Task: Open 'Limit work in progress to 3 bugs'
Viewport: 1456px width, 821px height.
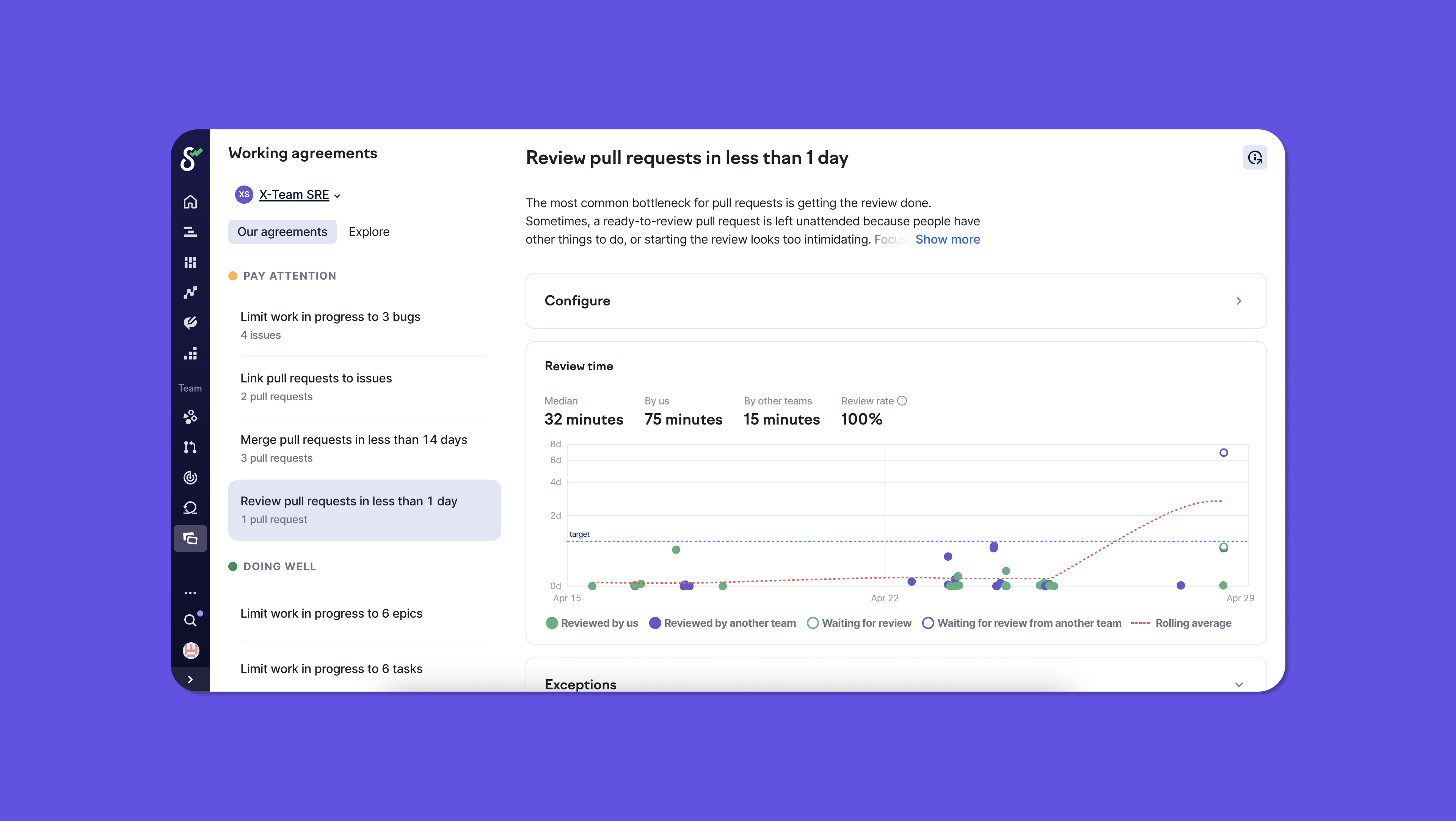Action: tap(330, 317)
